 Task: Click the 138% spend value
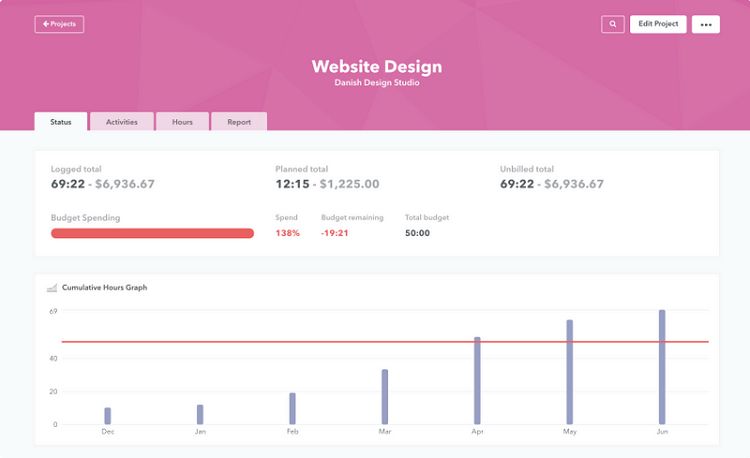[287, 233]
